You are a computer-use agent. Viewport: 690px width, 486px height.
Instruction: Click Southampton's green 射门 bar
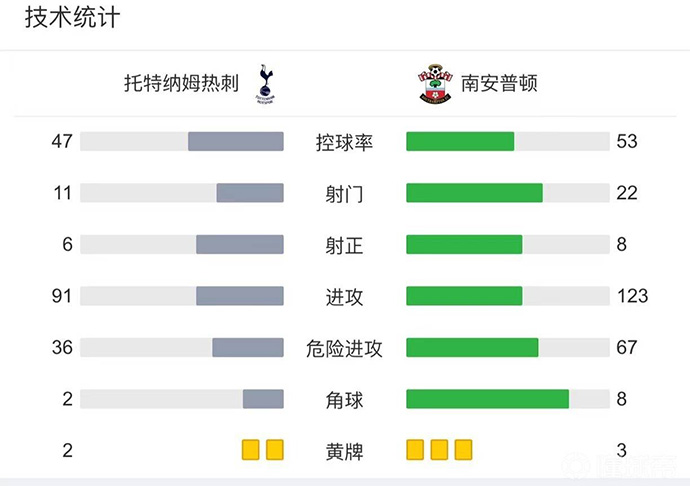tap(474, 193)
